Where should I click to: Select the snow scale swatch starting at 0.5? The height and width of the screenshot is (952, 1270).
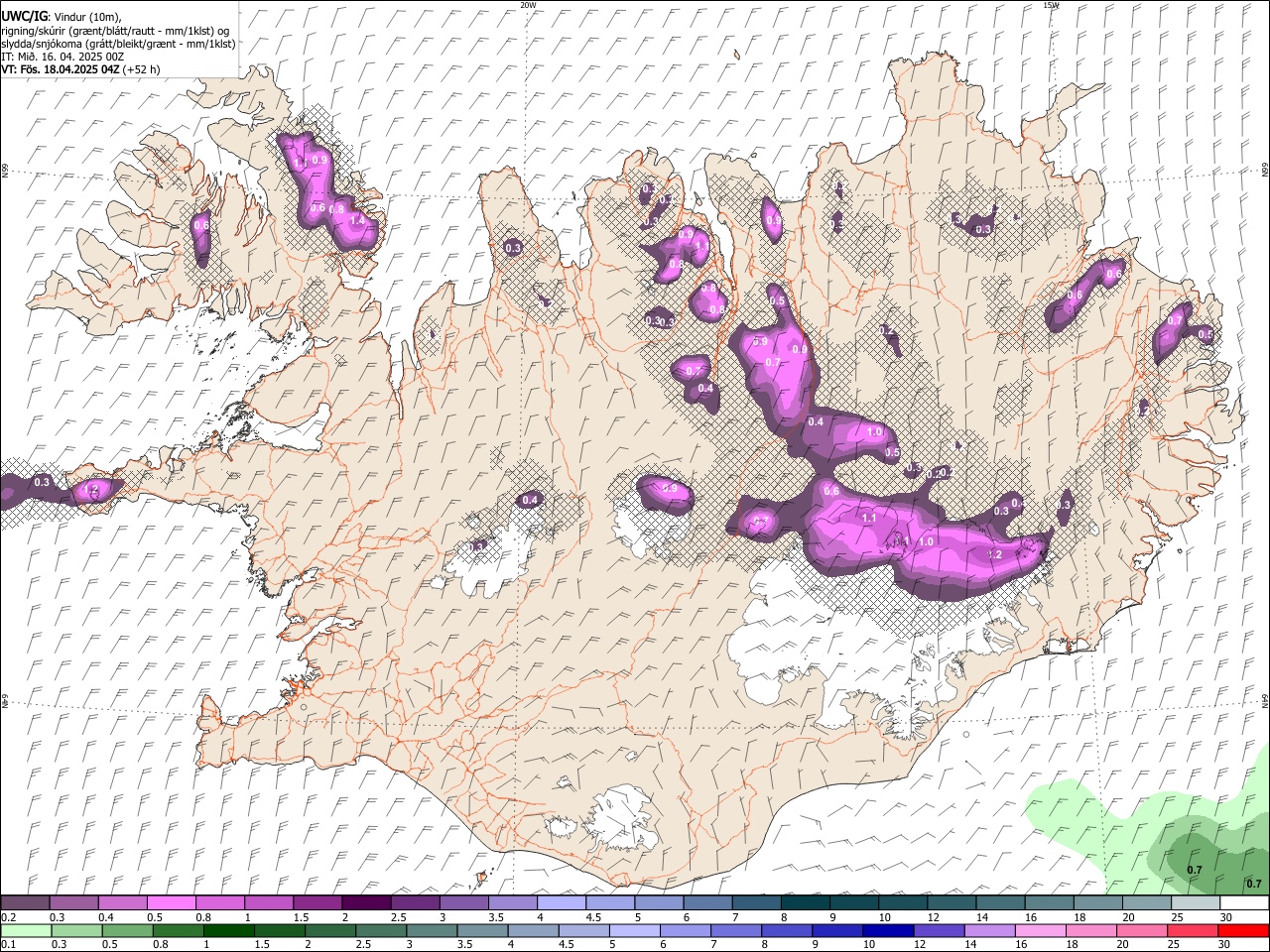pos(172,903)
